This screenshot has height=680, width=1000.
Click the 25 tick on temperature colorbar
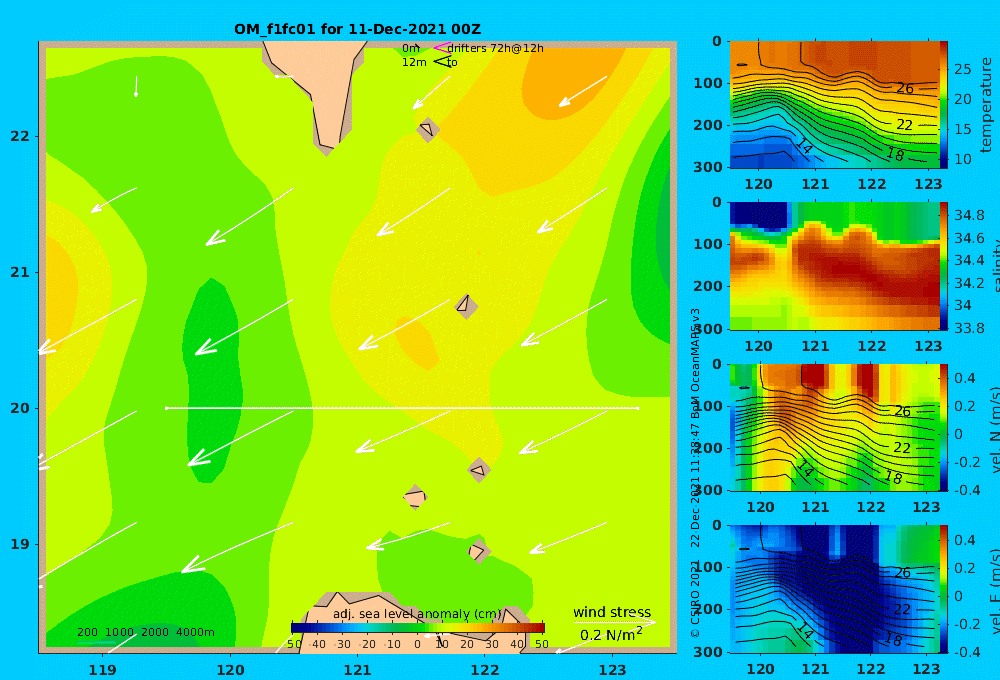(x=962, y=69)
